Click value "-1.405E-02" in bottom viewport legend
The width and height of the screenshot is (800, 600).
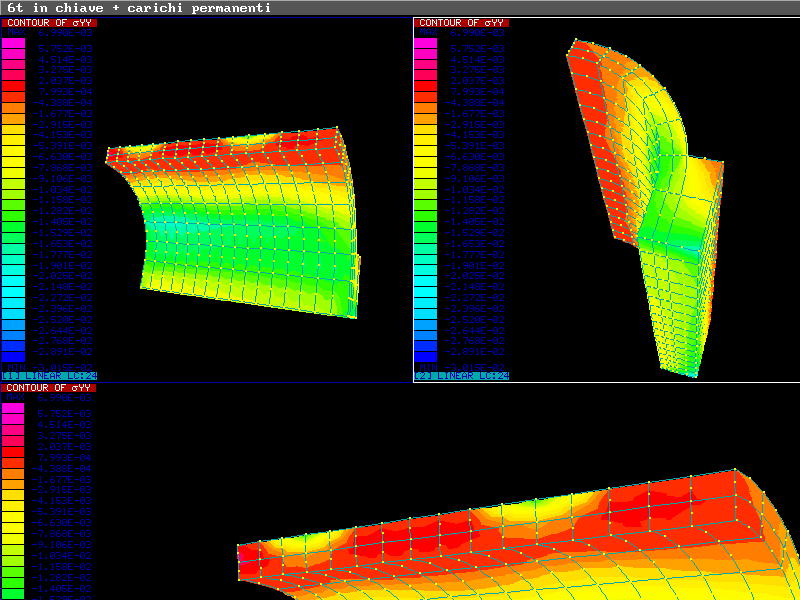(x=62, y=588)
